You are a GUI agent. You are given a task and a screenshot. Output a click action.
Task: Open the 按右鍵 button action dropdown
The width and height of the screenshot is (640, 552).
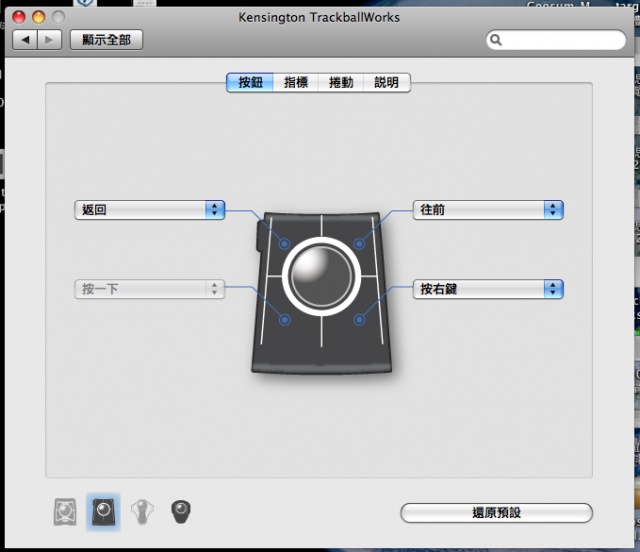click(x=488, y=289)
